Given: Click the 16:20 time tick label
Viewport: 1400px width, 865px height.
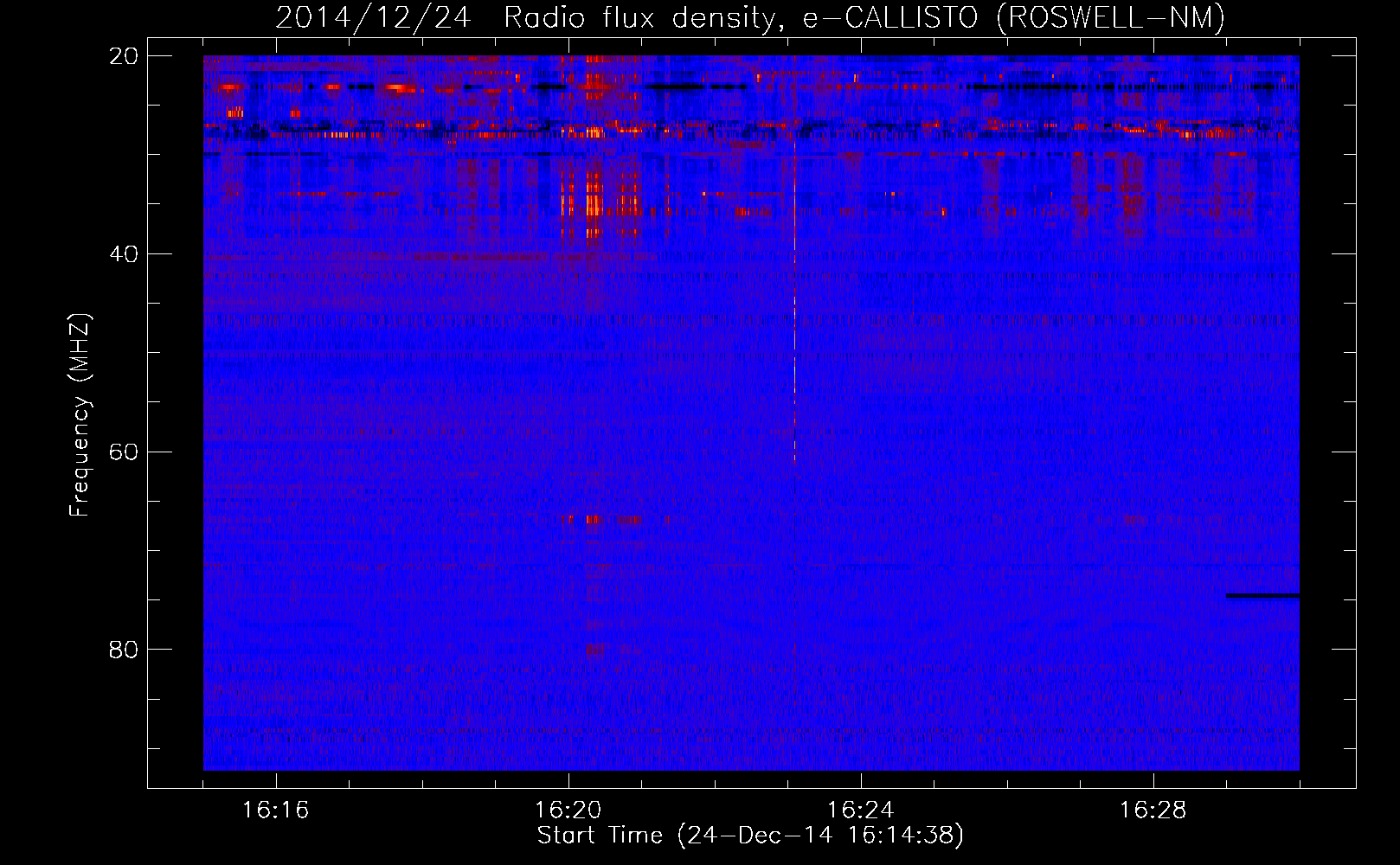Looking at the screenshot, I should pyautogui.click(x=568, y=811).
